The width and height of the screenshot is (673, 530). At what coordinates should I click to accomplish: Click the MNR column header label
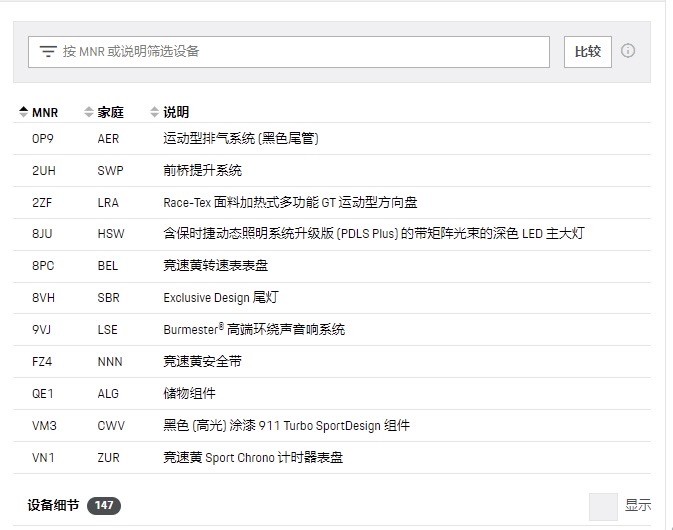[x=45, y=112]
